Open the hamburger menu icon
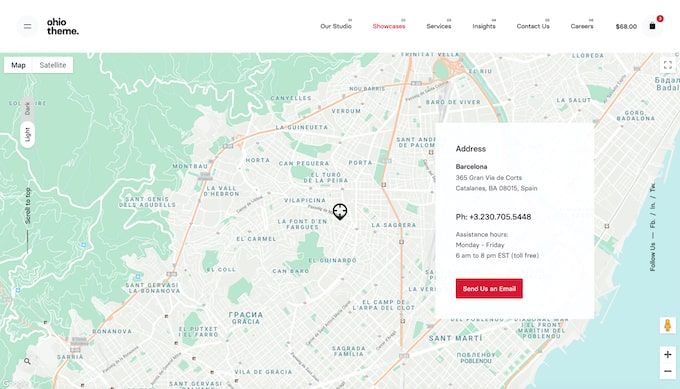Viewport: 680px width, 389px height. (x=27, y=26)
